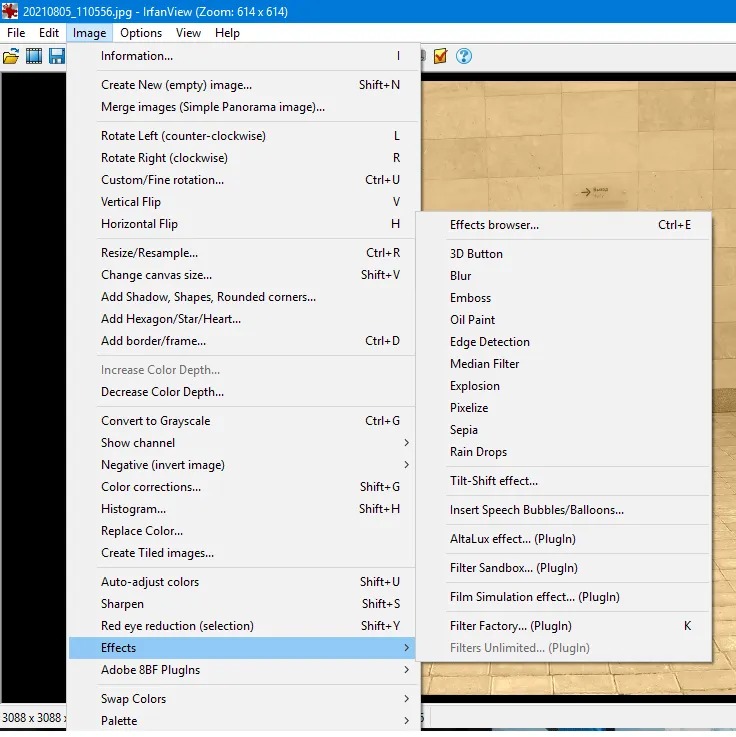Click the displayed photo in IrfanView viewer
The image size is (736, 737).
(x=578, y=146)
